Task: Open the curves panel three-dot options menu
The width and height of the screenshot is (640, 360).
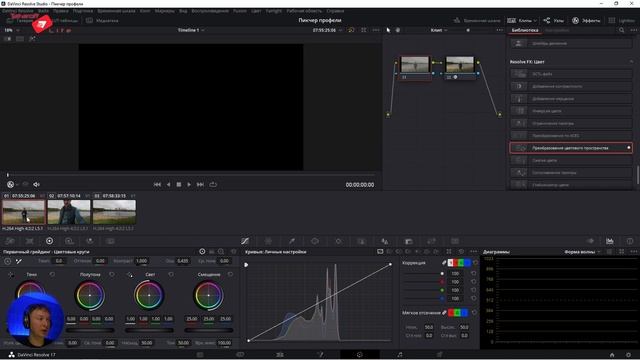Action: click(473, 252)
